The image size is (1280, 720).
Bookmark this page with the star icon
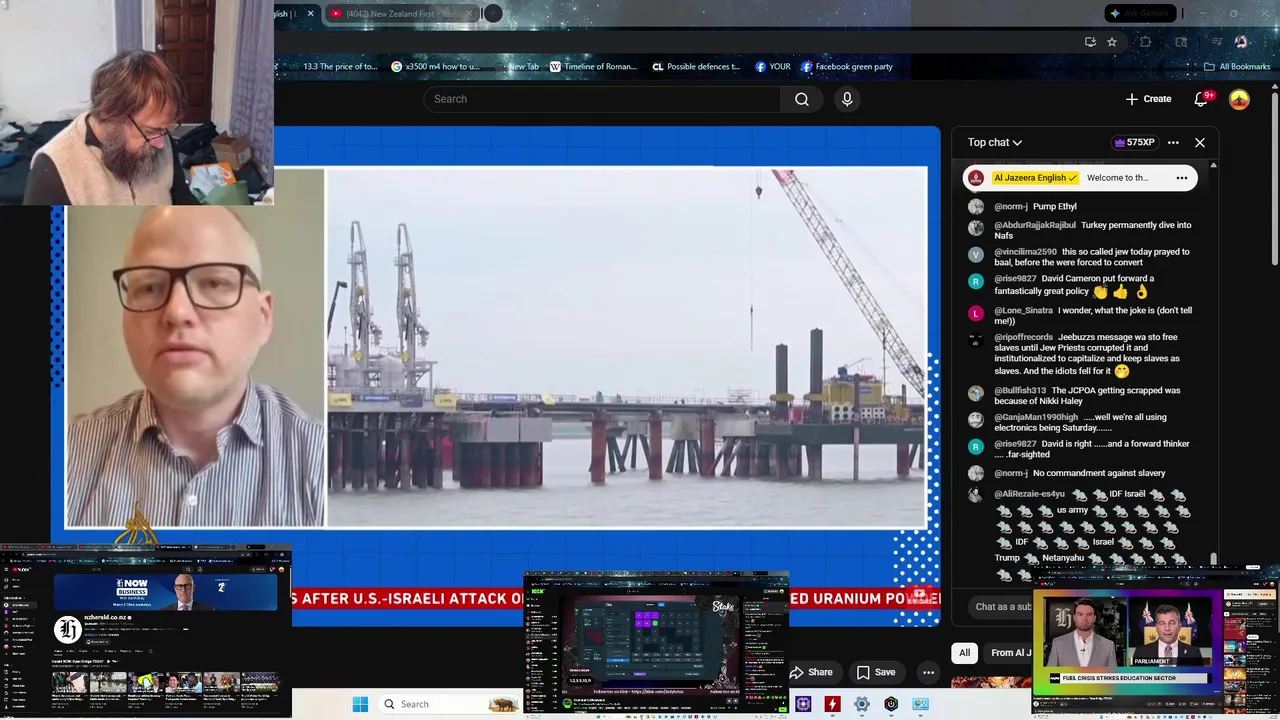tap(1111, 42)
